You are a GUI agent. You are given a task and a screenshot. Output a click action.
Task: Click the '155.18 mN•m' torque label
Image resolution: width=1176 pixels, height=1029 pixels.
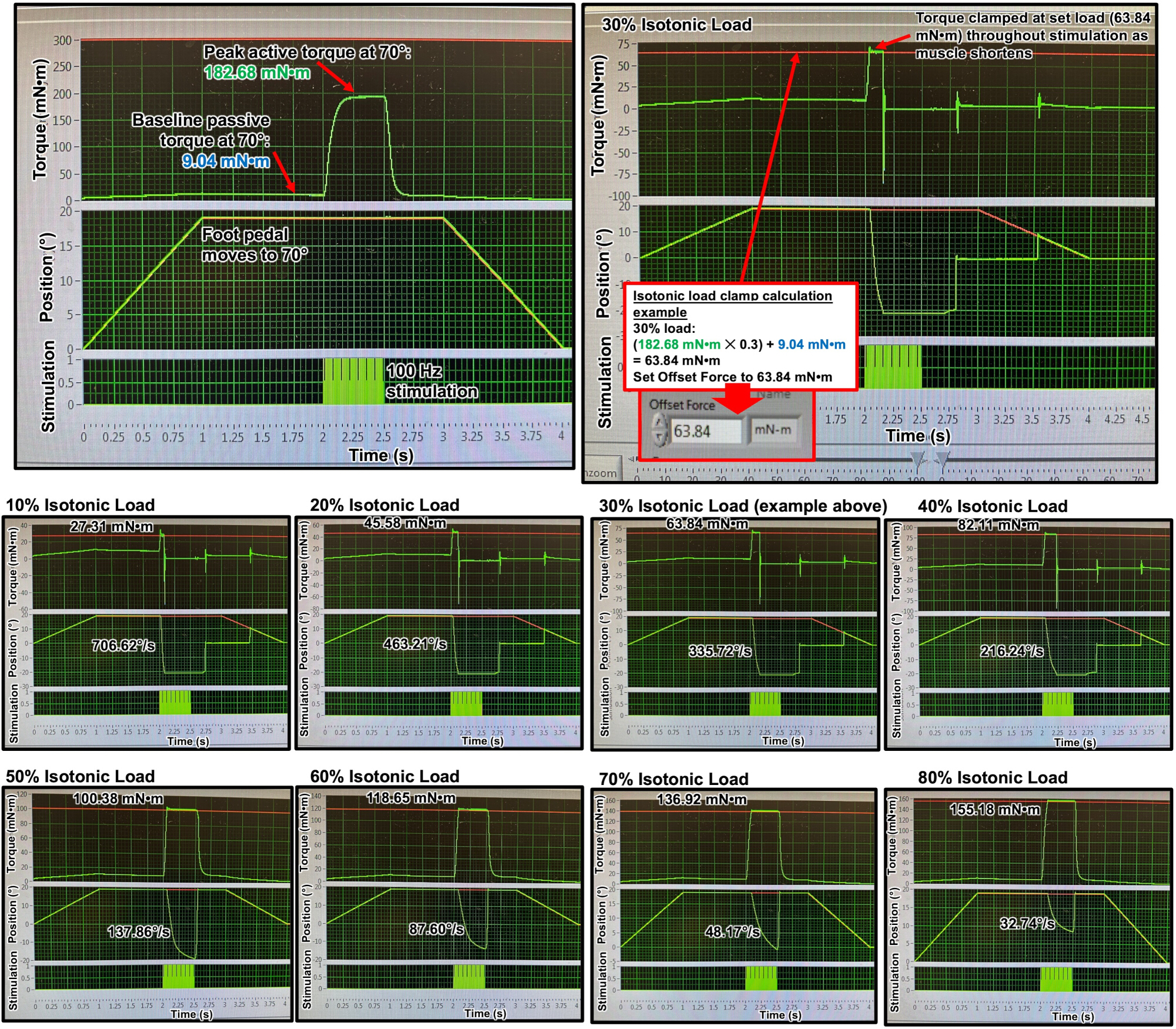[995, 810]
